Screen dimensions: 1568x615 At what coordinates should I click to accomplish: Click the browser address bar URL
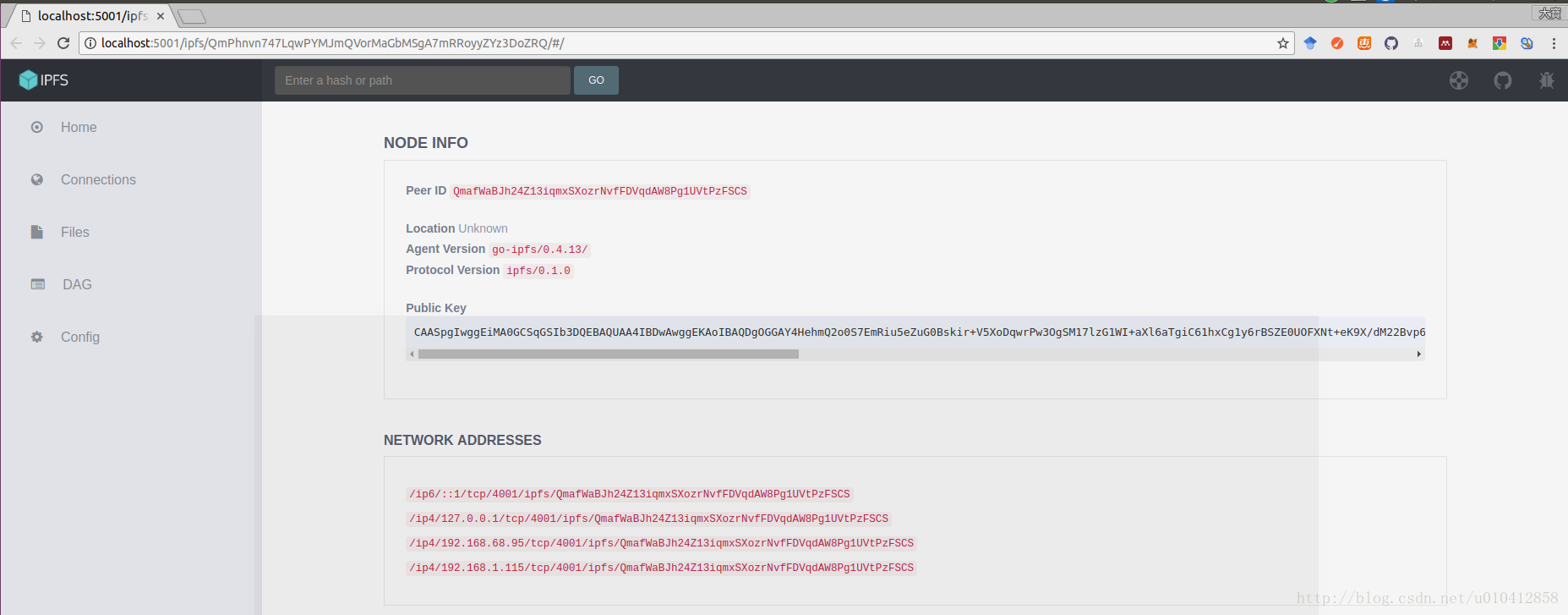coord(333,43)
